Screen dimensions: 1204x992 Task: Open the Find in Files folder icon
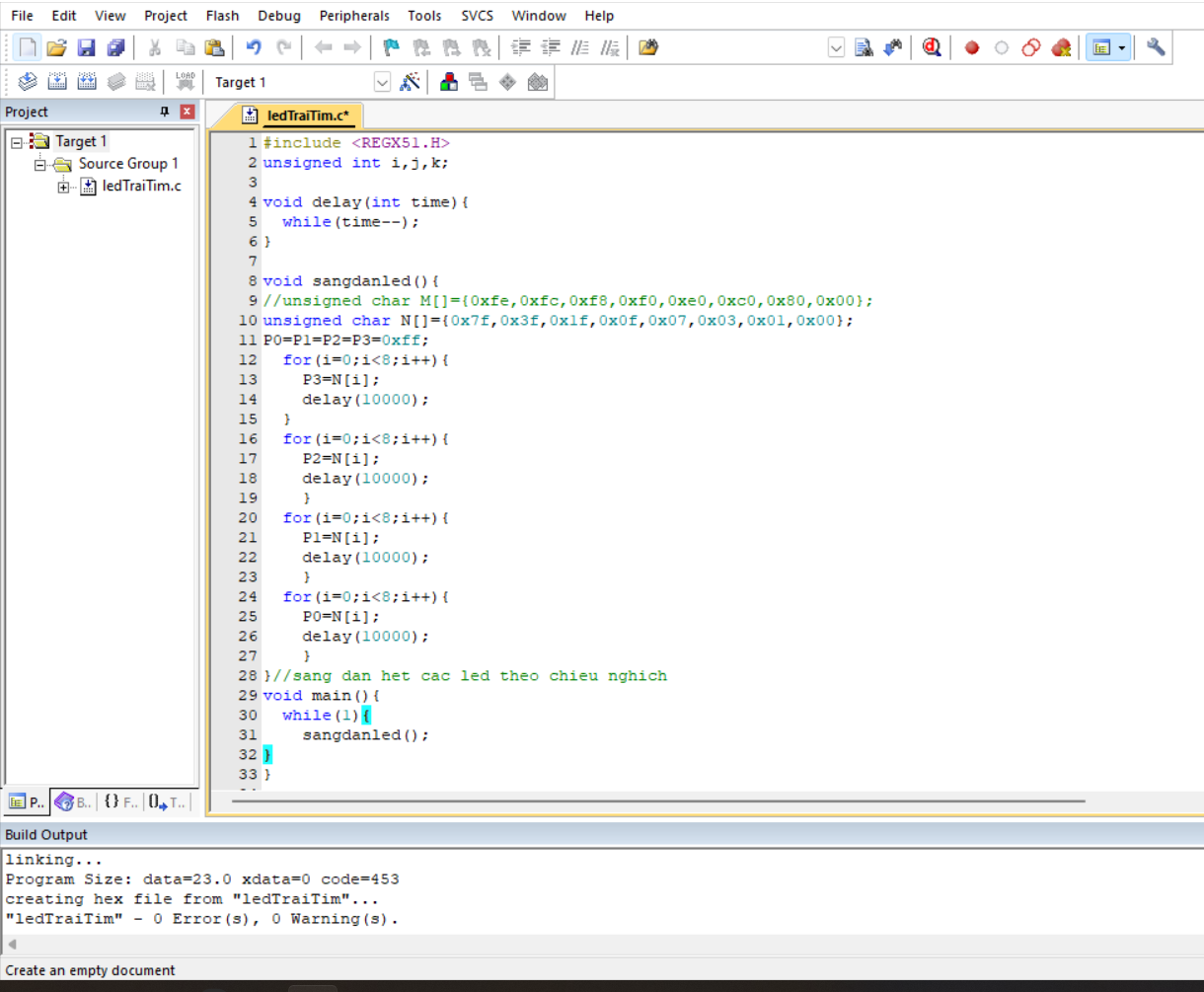648,47
